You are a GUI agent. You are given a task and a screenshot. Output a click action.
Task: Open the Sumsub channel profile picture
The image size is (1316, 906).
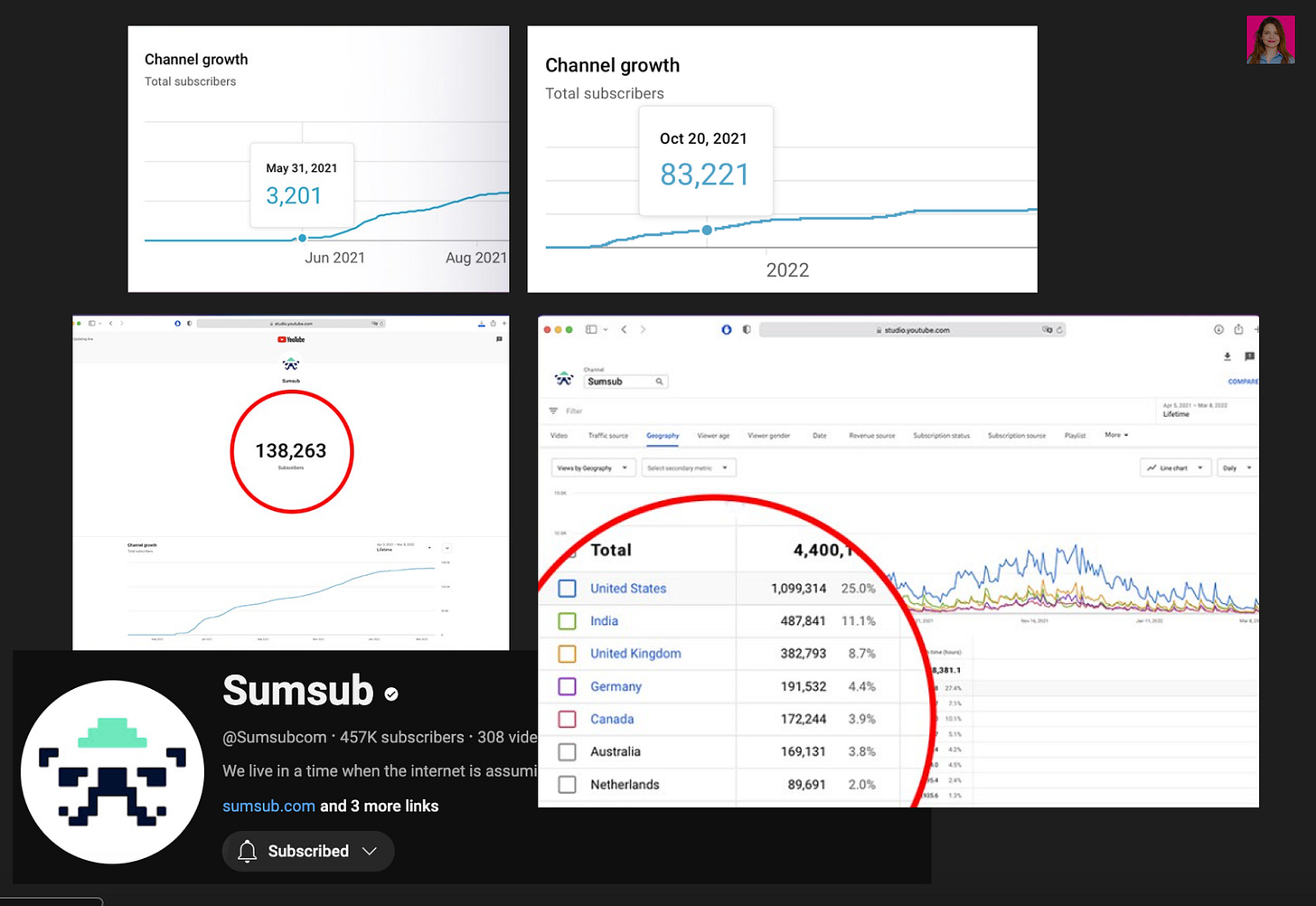pos(113,771)
